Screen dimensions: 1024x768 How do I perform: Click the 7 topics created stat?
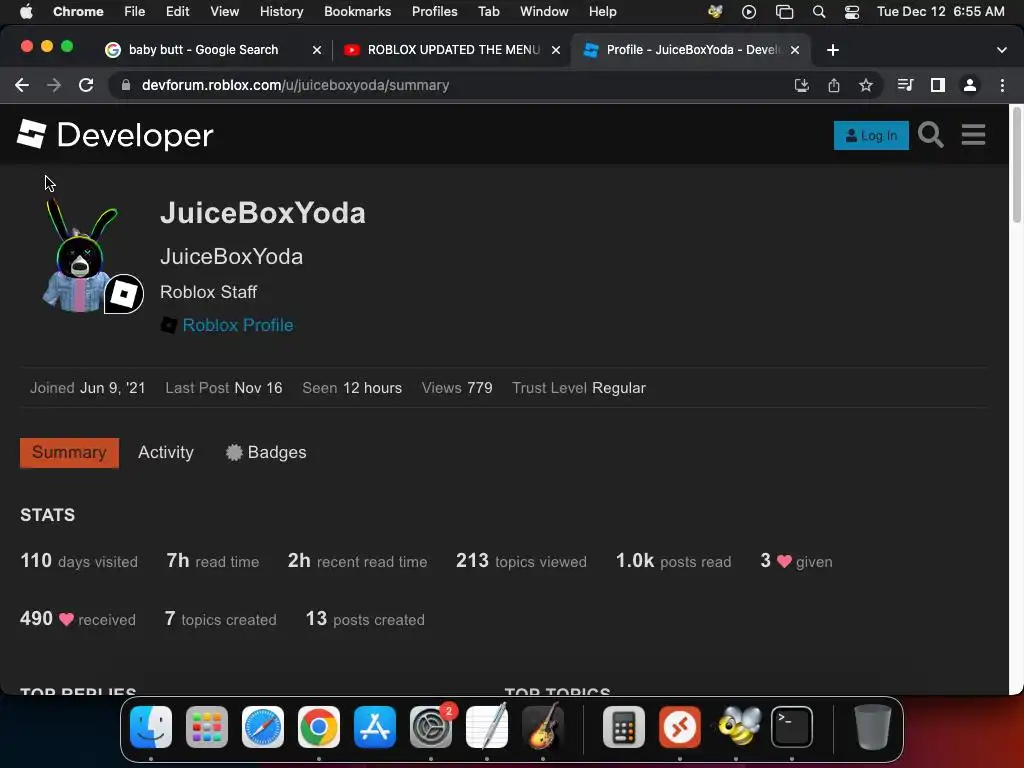click(x=220, y=619)
